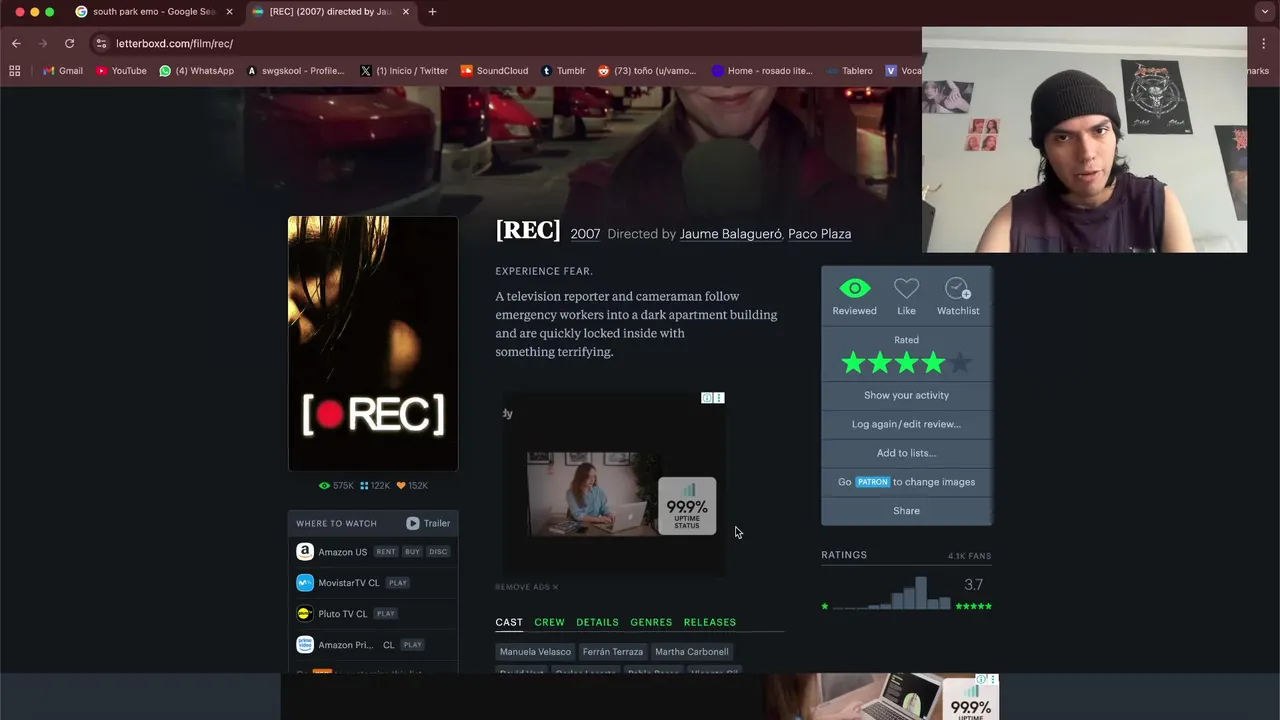The height and width of the screenshot is (720, 1280).
Task: Click the ad info icon on advertisement
Action: pos(707,398)
